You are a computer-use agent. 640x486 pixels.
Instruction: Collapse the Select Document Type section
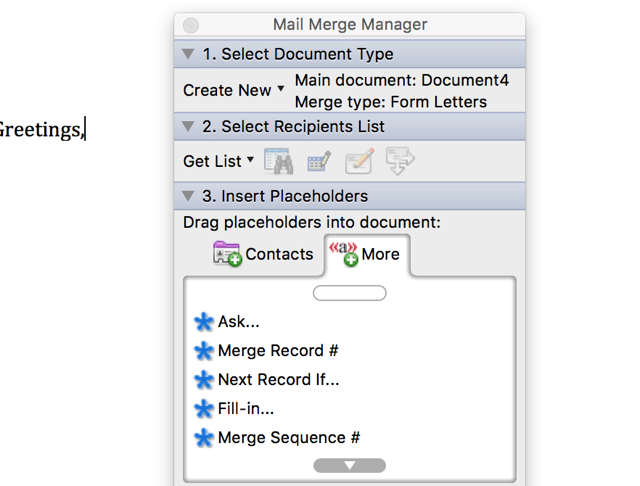click(188, 54)
